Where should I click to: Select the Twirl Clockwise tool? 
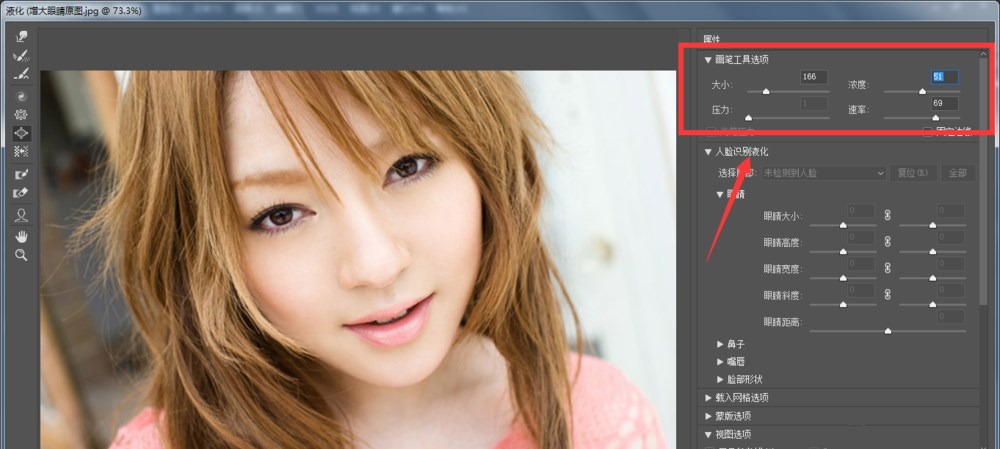[x=21, y=96]
